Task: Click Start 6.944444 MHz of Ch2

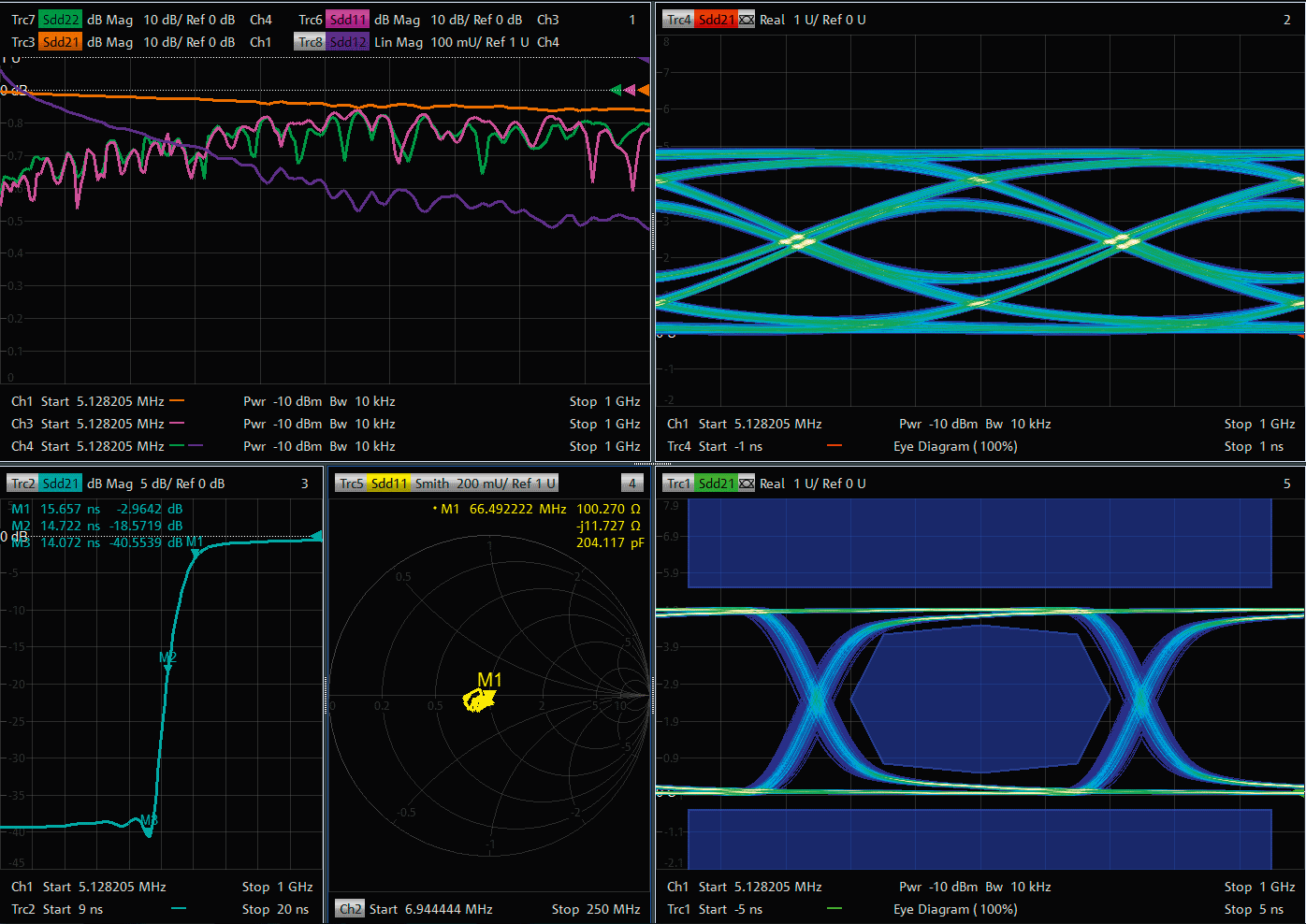Action: [x=430, y=909]
